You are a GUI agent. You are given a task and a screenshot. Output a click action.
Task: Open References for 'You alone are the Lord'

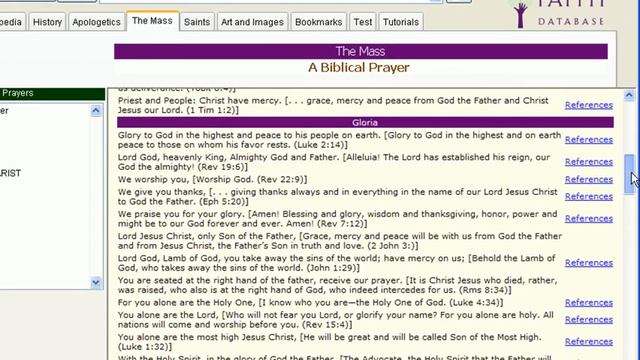(x=589, y=320)
